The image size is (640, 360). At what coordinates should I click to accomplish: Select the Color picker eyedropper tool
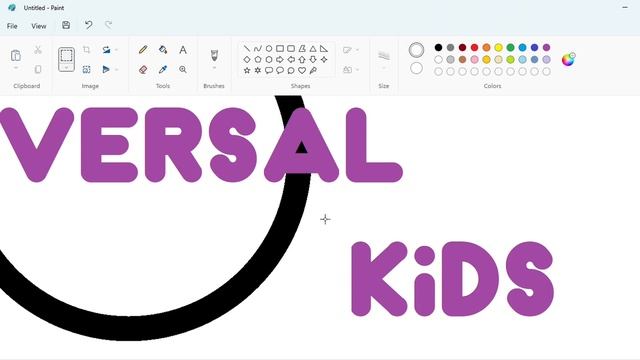[163, 69]
